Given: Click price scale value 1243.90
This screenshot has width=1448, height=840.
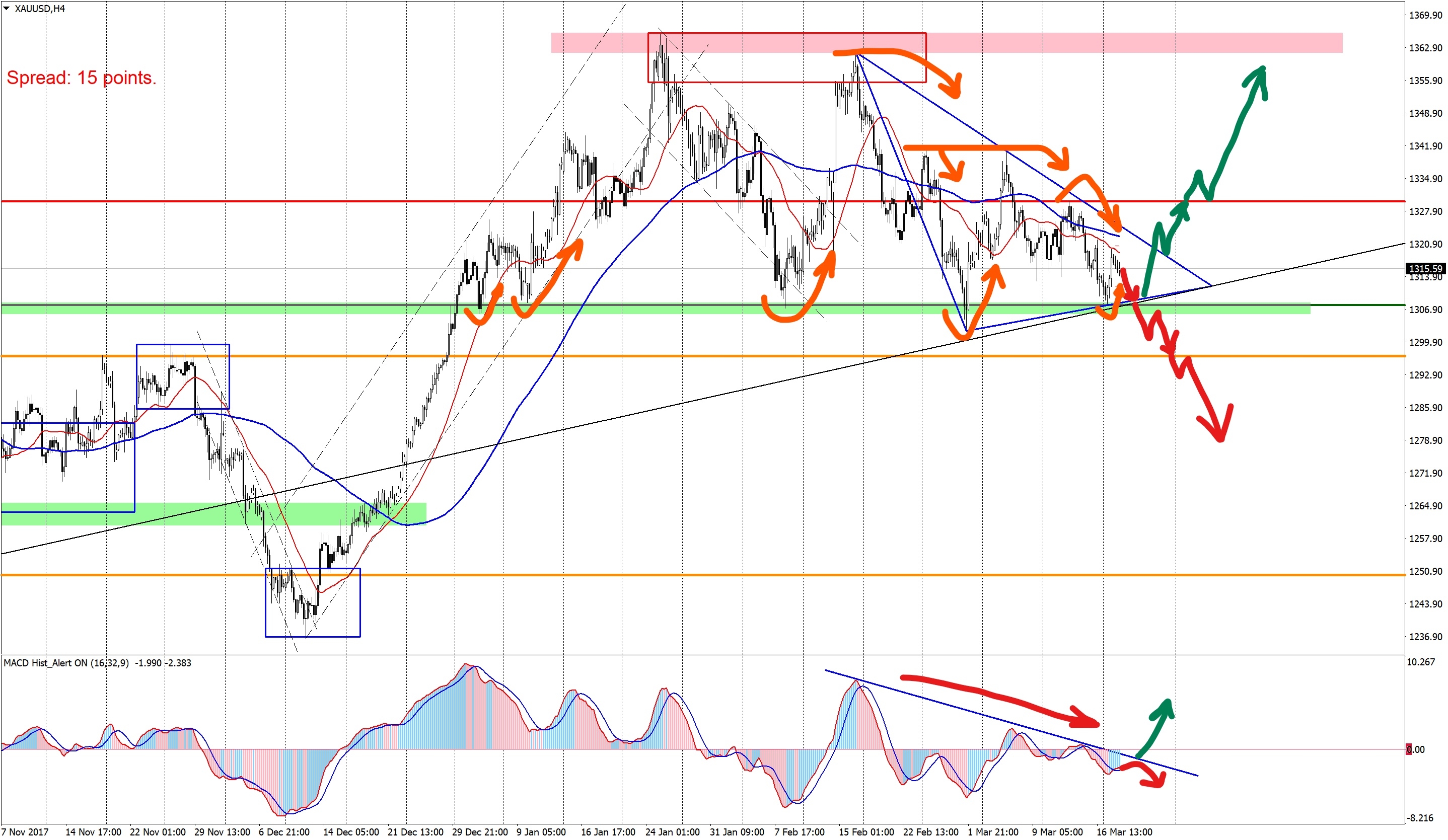Looking at the screenshot, I should pyautogui.click(x=1425, y=604).
